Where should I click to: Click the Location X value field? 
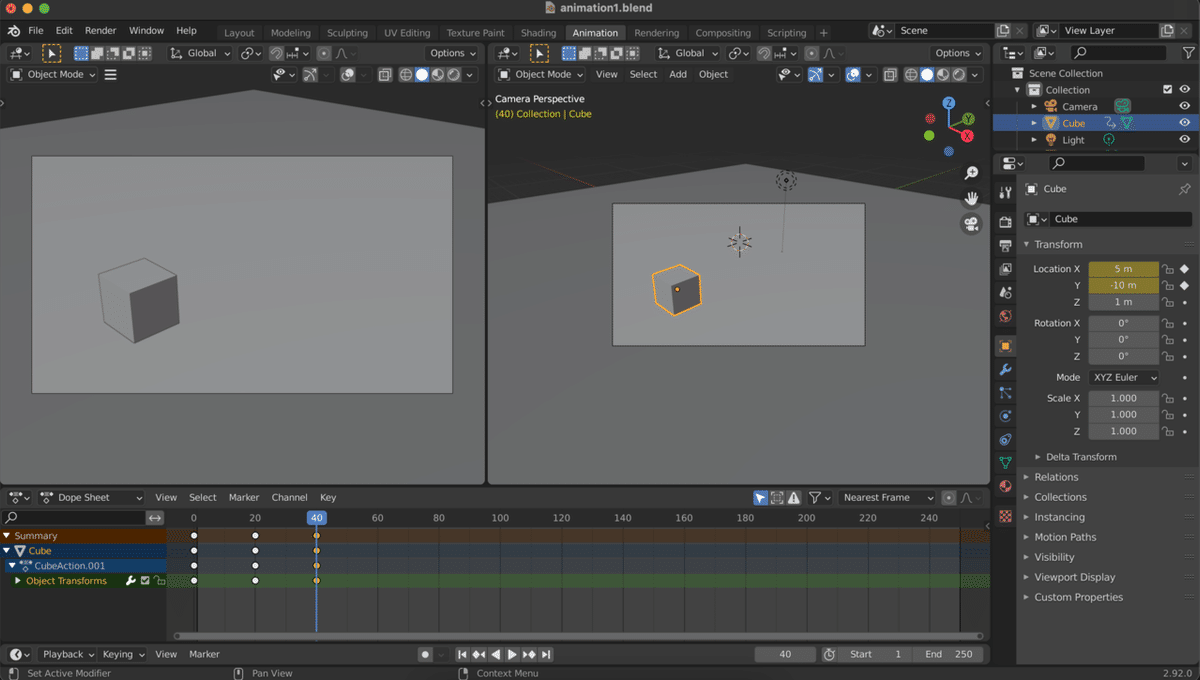(x=1123, y=269)
